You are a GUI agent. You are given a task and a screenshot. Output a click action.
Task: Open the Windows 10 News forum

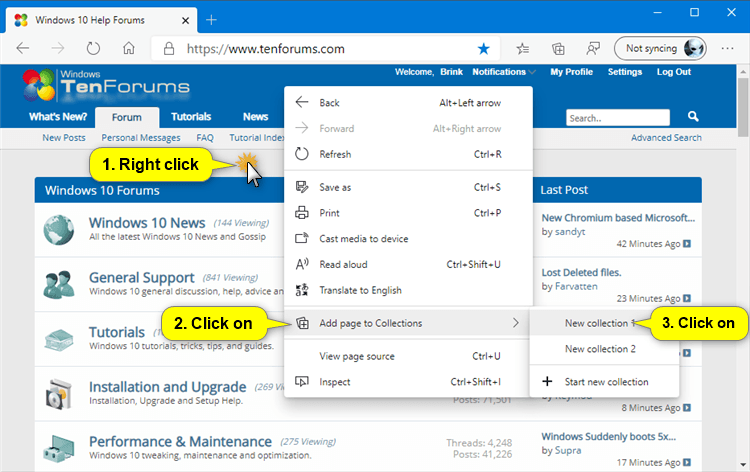(147, 223)
